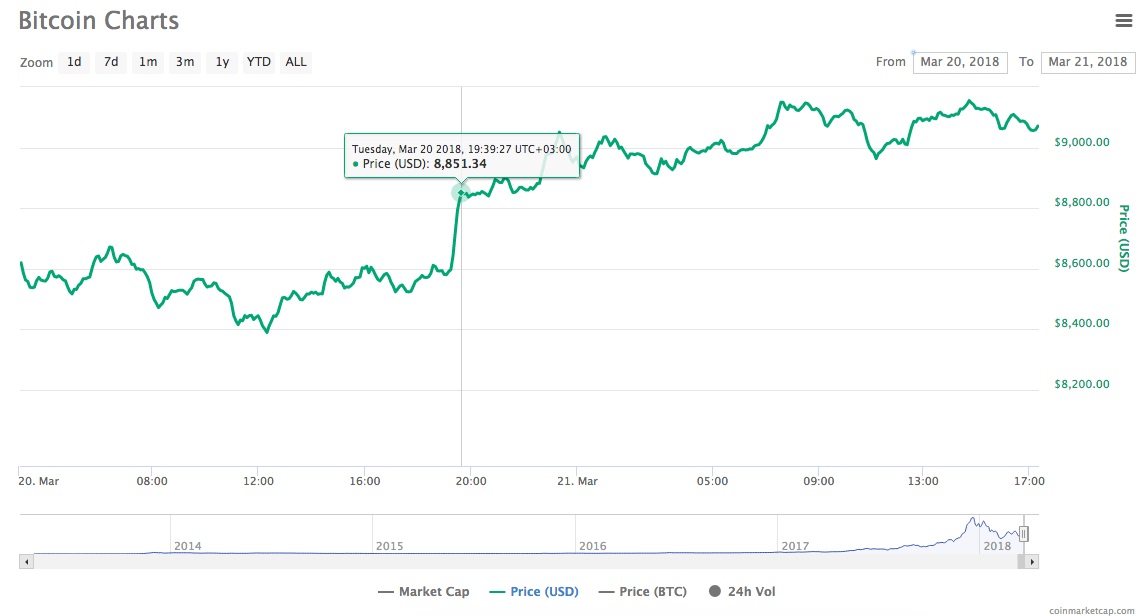Set zoom to 1d
This screenshot has height=616, width=1146.
click(74, 62)
